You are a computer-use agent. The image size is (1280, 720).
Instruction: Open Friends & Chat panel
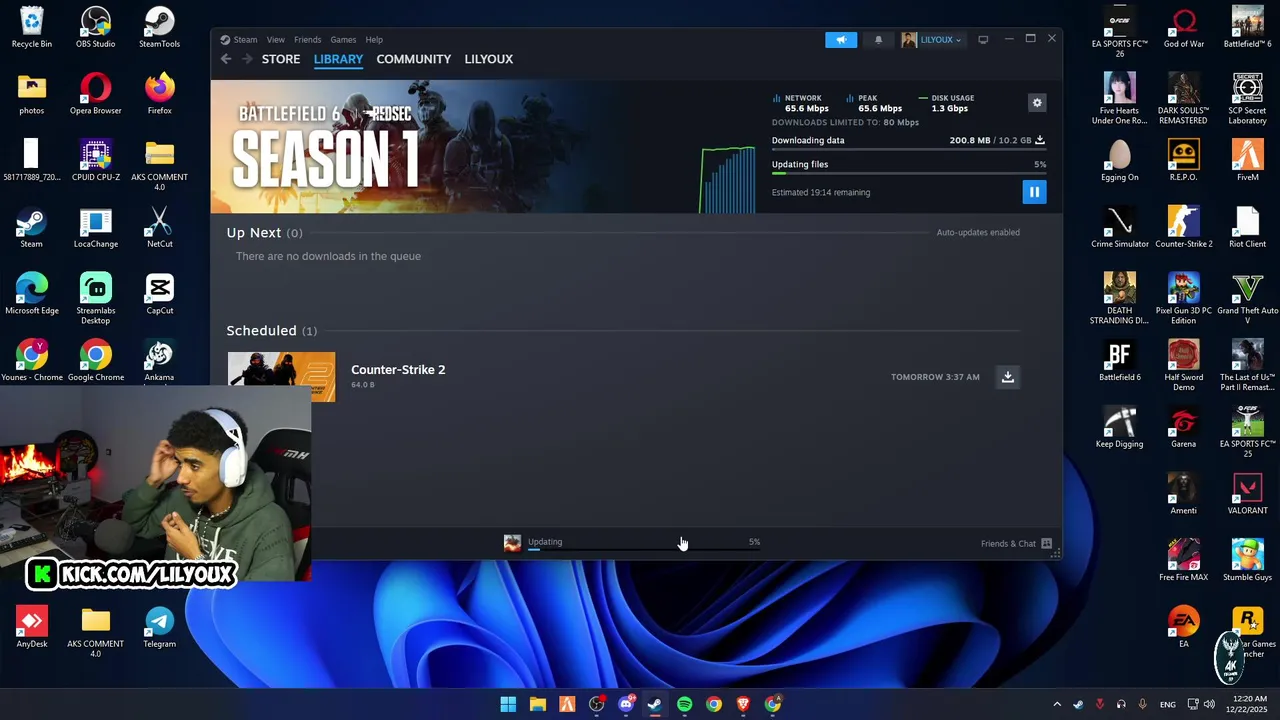pos(1016,544)
